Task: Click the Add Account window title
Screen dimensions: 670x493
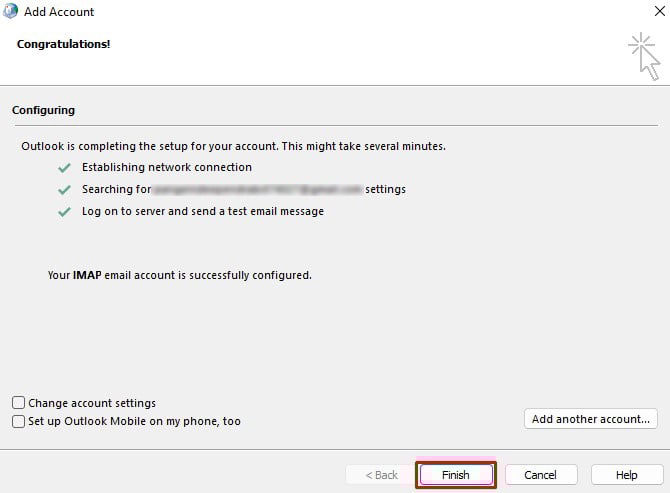Action: (59, 12)
